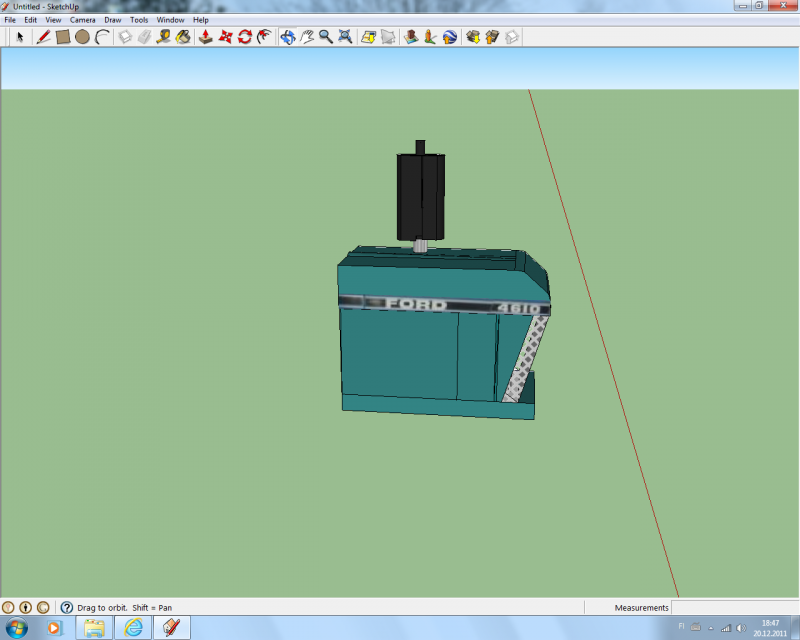
Task: Open the Windows Start menu
Action: pos(16,627)
